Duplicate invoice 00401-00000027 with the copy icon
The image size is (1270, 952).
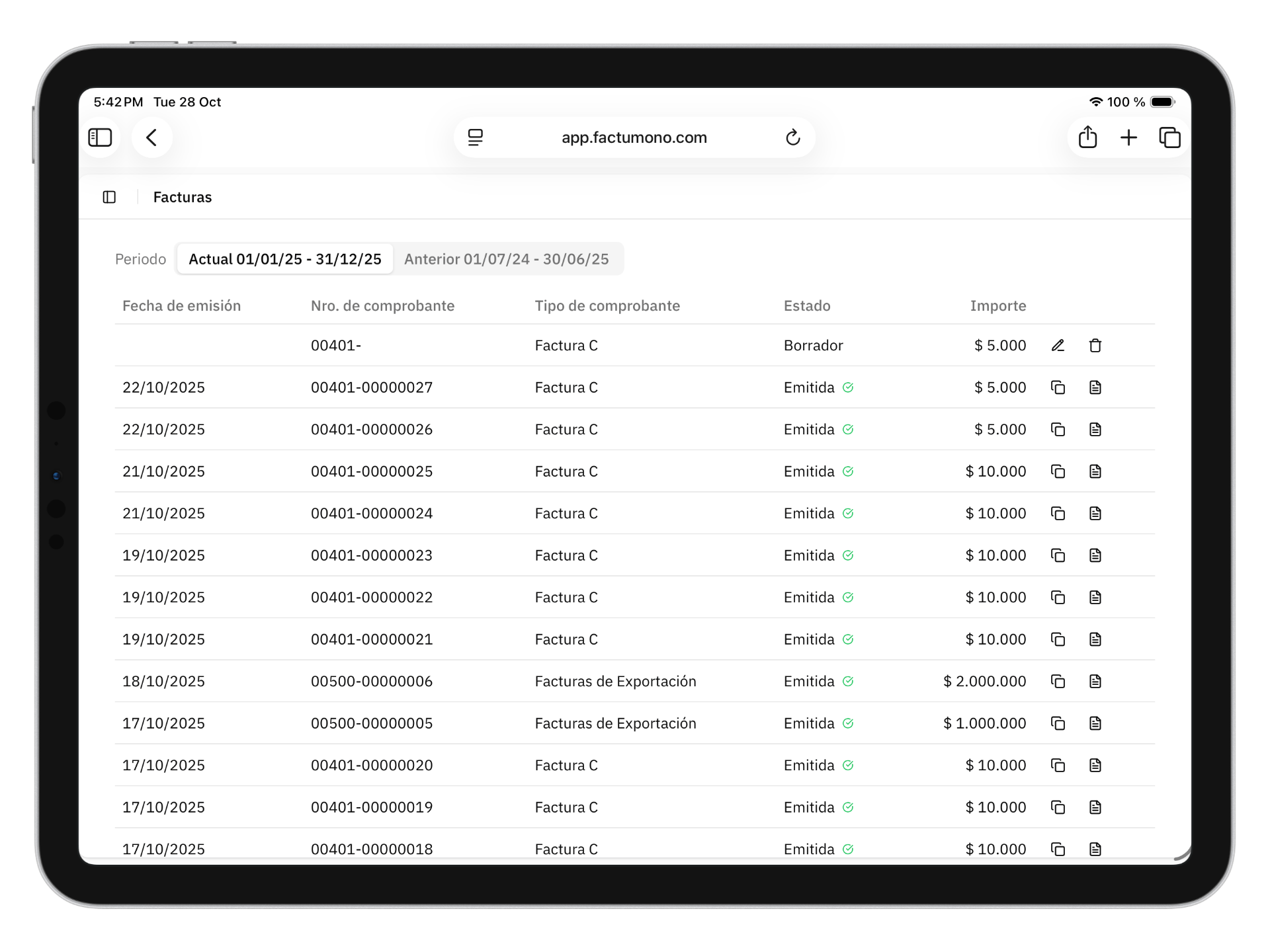coord(1058,387)
